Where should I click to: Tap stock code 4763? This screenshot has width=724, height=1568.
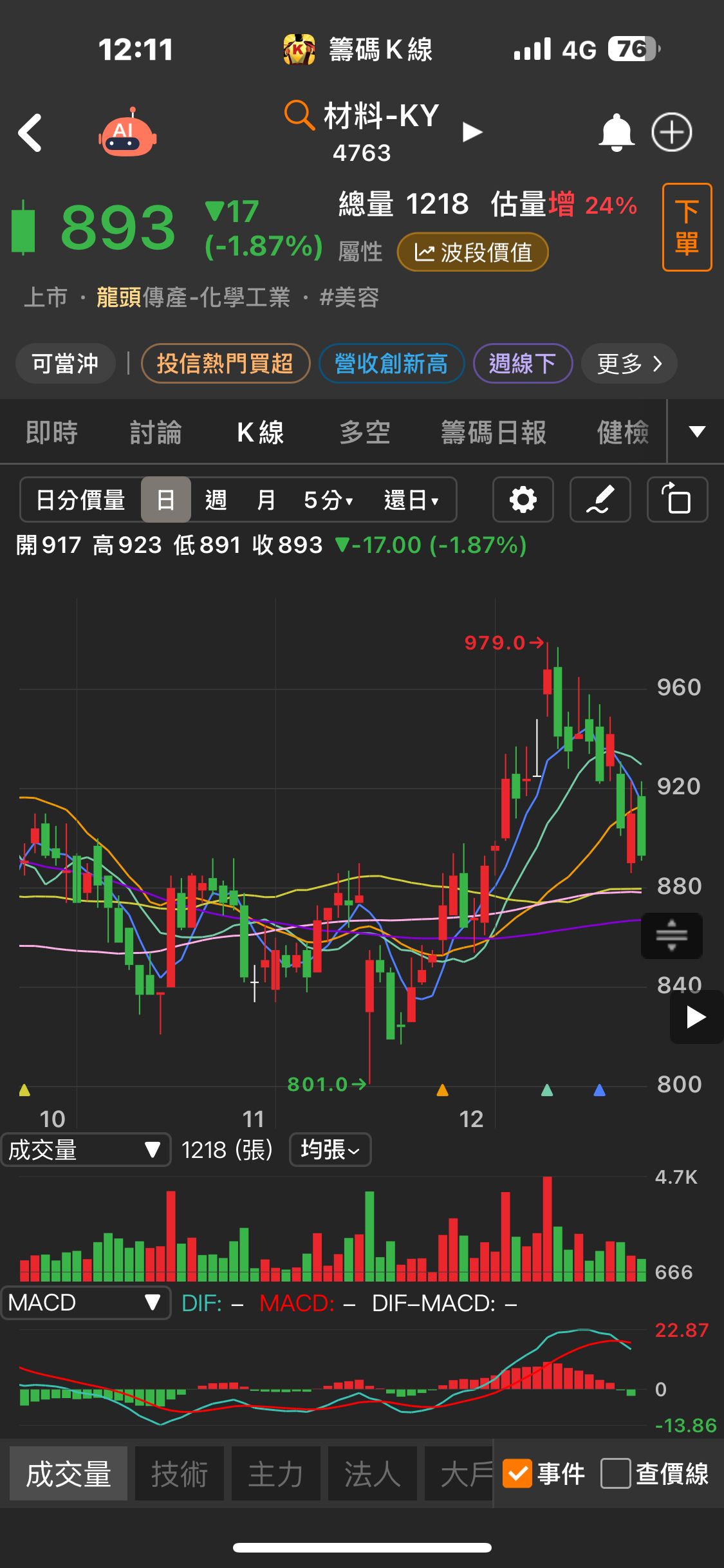(362, 153)
